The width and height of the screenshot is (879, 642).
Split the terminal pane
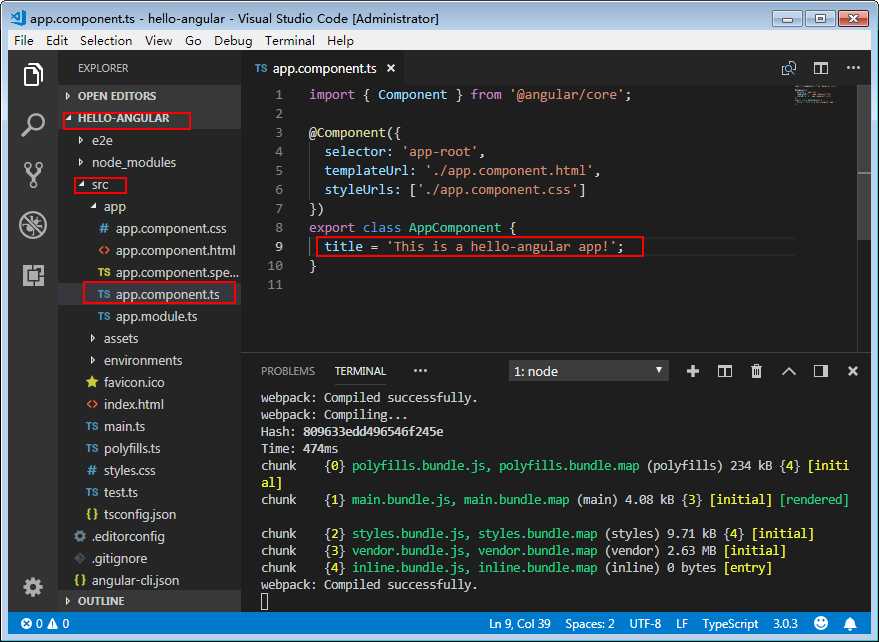tap(725, 371)
